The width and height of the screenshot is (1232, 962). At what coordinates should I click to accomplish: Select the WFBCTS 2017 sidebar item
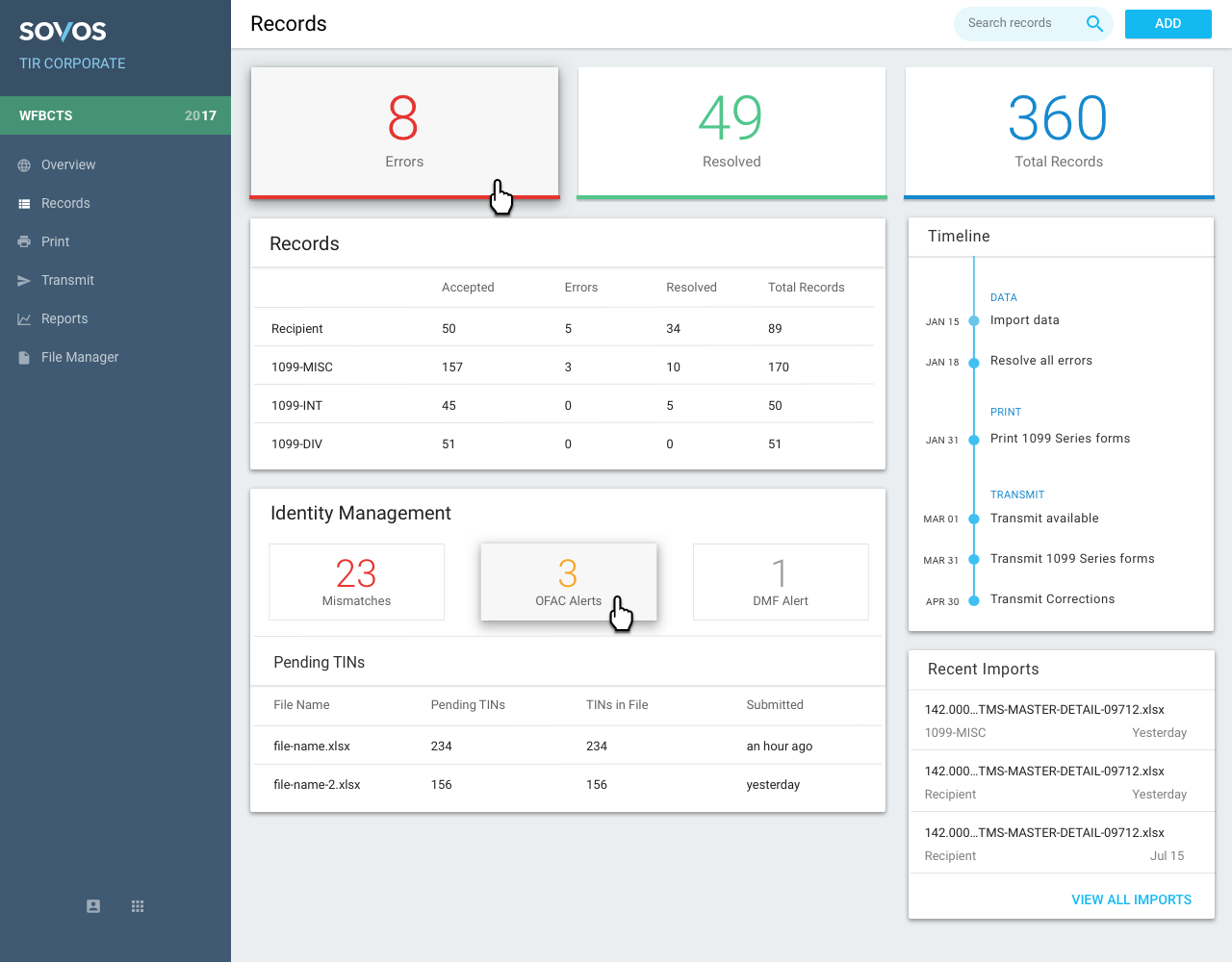point(115,115)
